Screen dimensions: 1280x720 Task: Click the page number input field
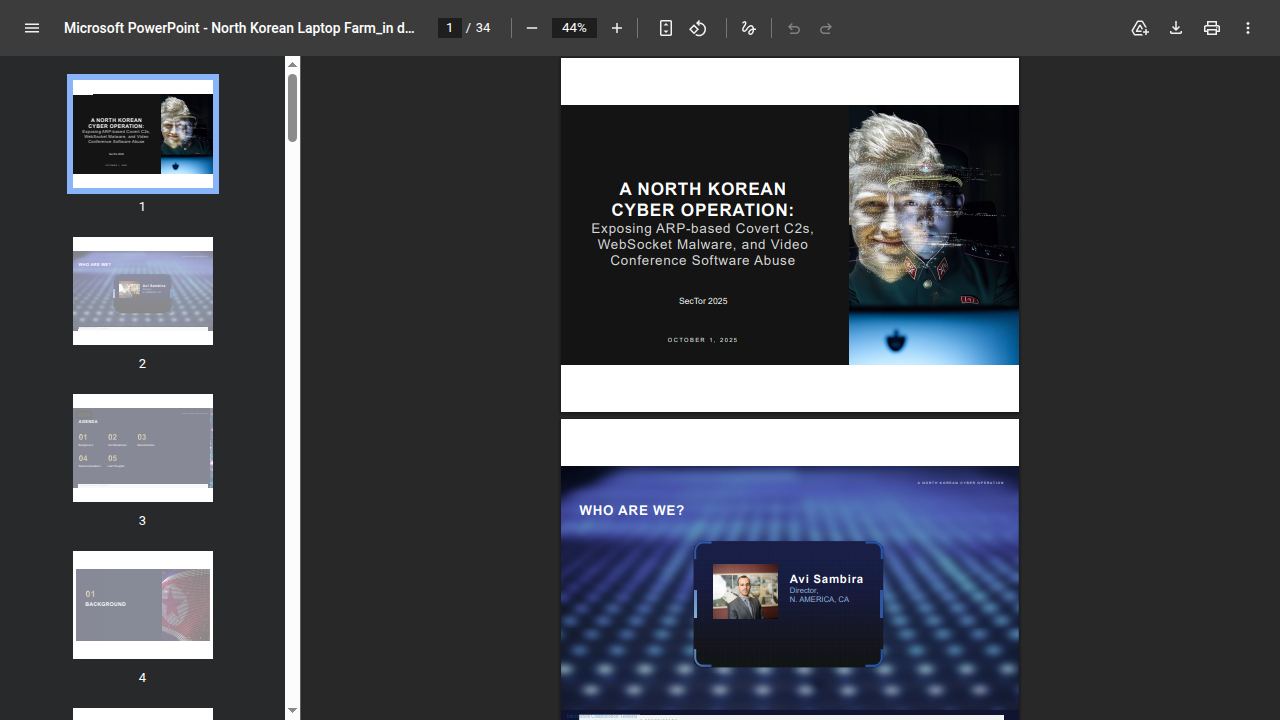click(450, 28)
